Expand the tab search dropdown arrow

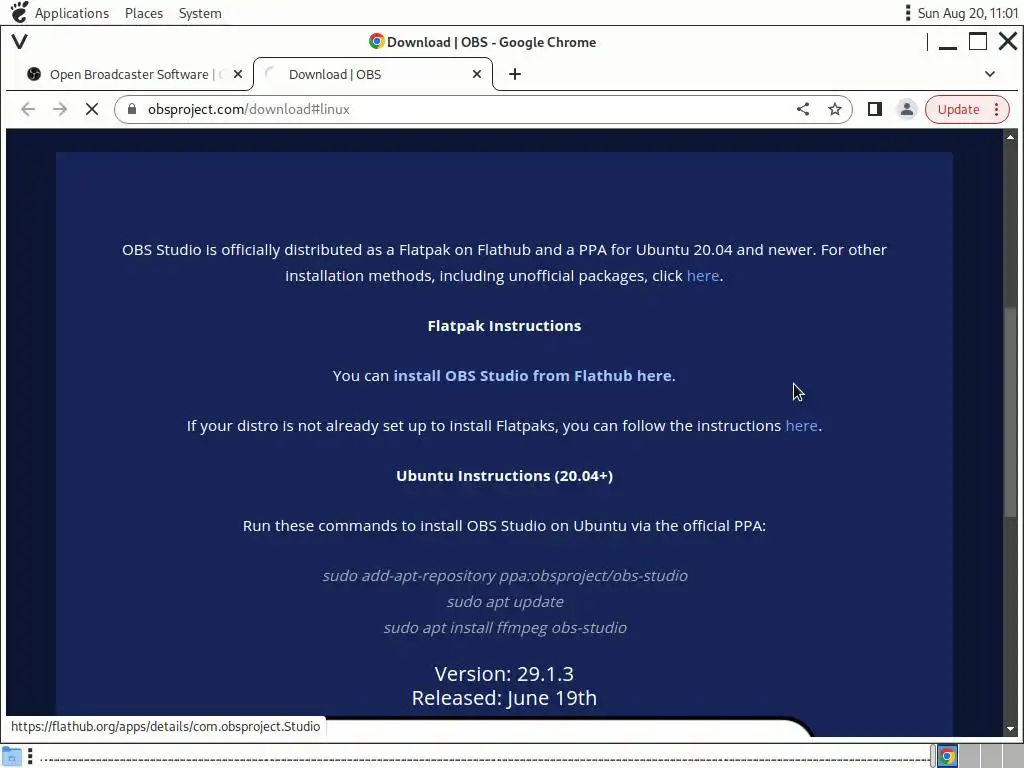pyautogui.click(x=990, y=74)
